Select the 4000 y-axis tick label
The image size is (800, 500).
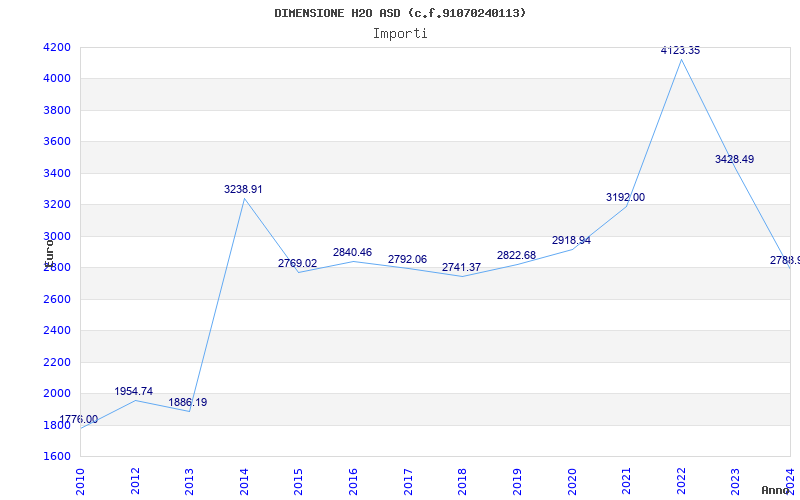[55, 79]
